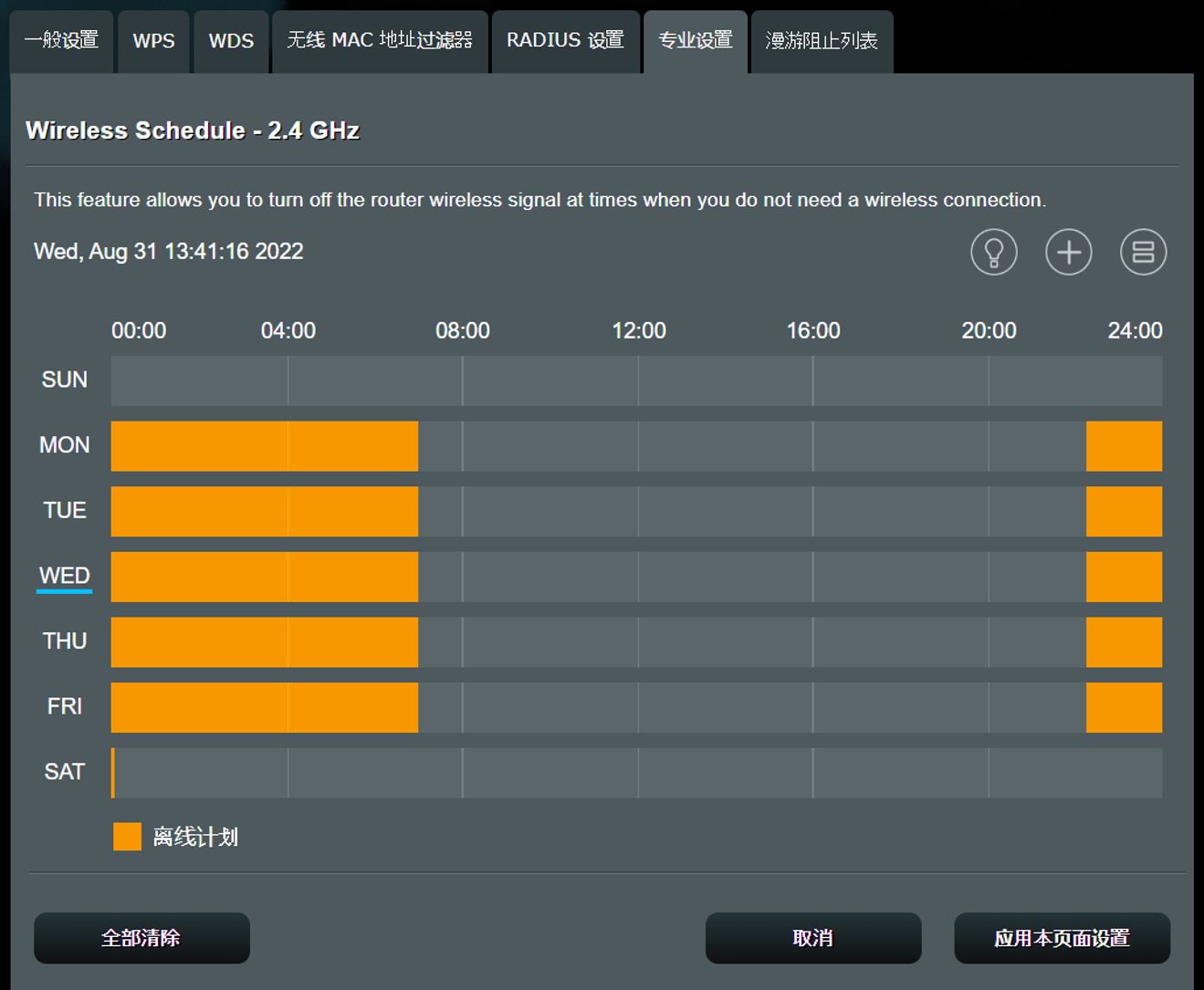Click Friday's late-night orange block
The image size is (1204, 990).
pyautogui.click(x=1124, y=707)
